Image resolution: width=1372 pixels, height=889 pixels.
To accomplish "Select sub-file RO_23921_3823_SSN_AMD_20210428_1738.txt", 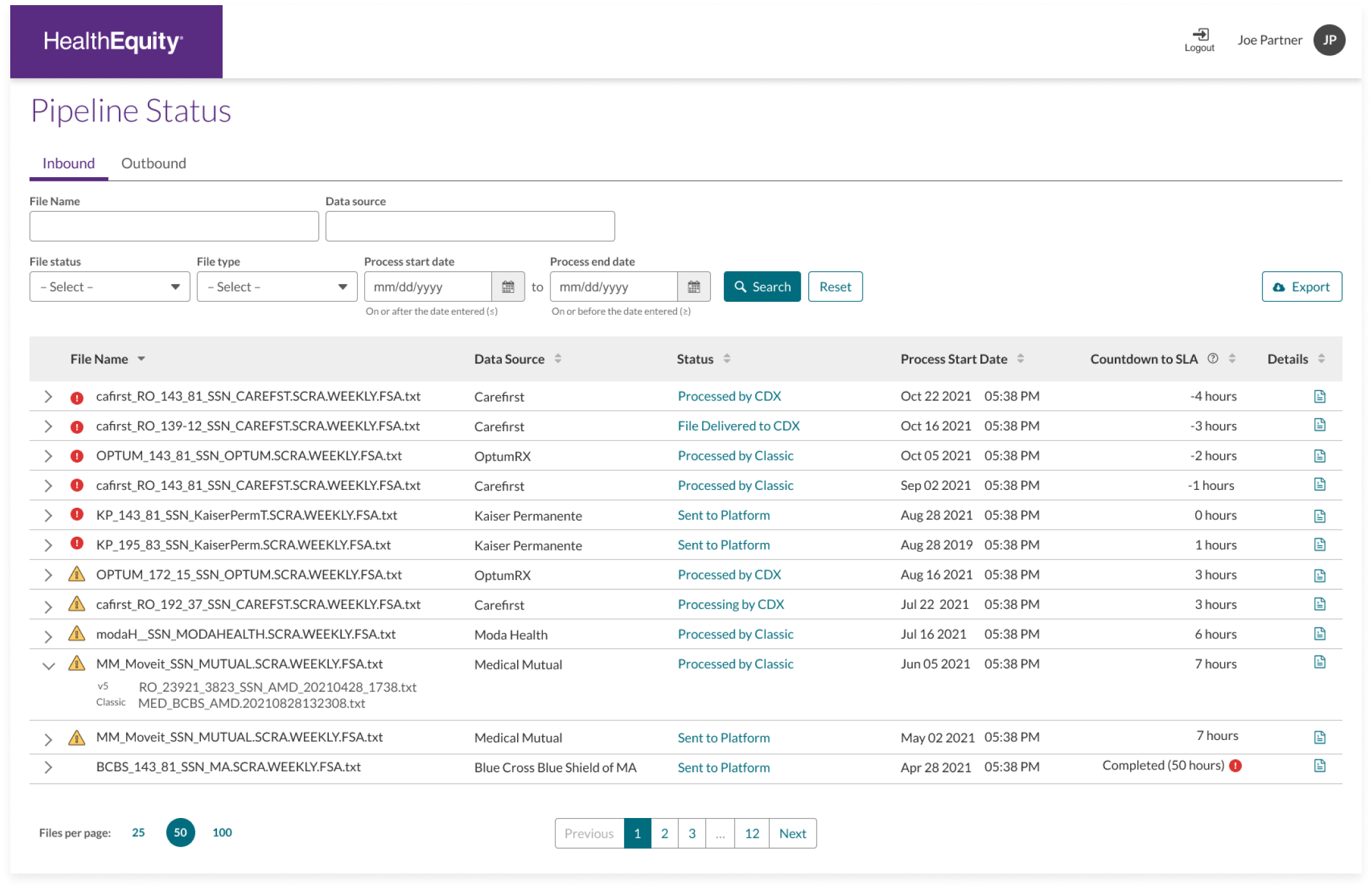I will (x=278, y=688).
